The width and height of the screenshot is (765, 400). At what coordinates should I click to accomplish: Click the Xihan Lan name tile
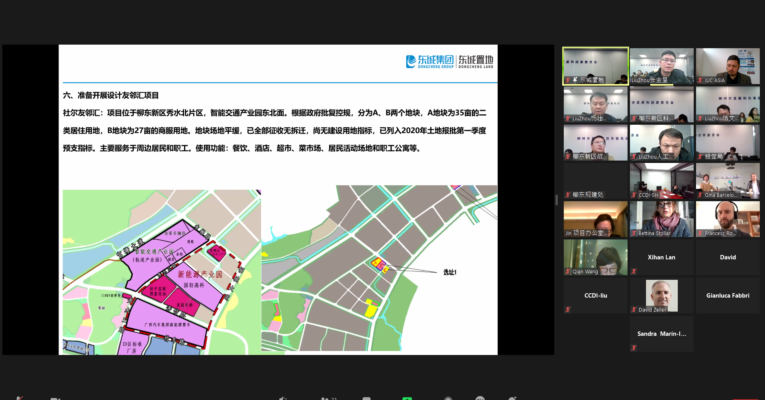coord(662,258)
